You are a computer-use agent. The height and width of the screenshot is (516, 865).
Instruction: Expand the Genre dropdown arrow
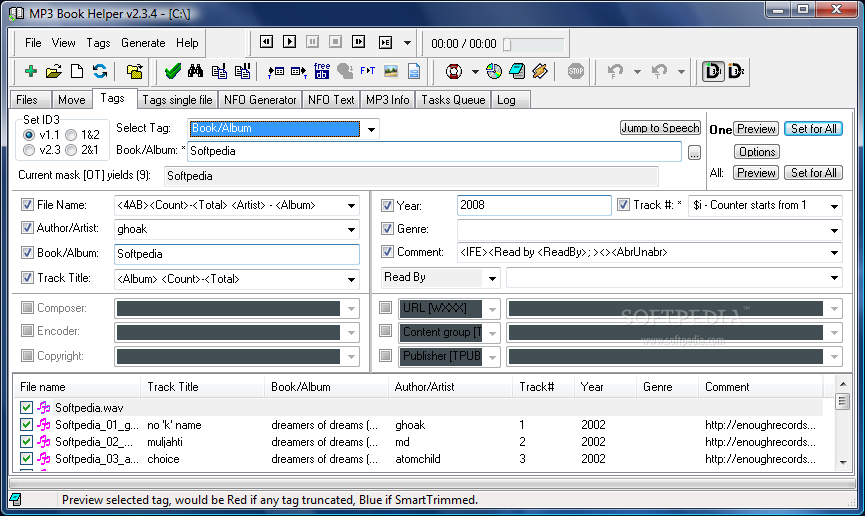[834, 231]
